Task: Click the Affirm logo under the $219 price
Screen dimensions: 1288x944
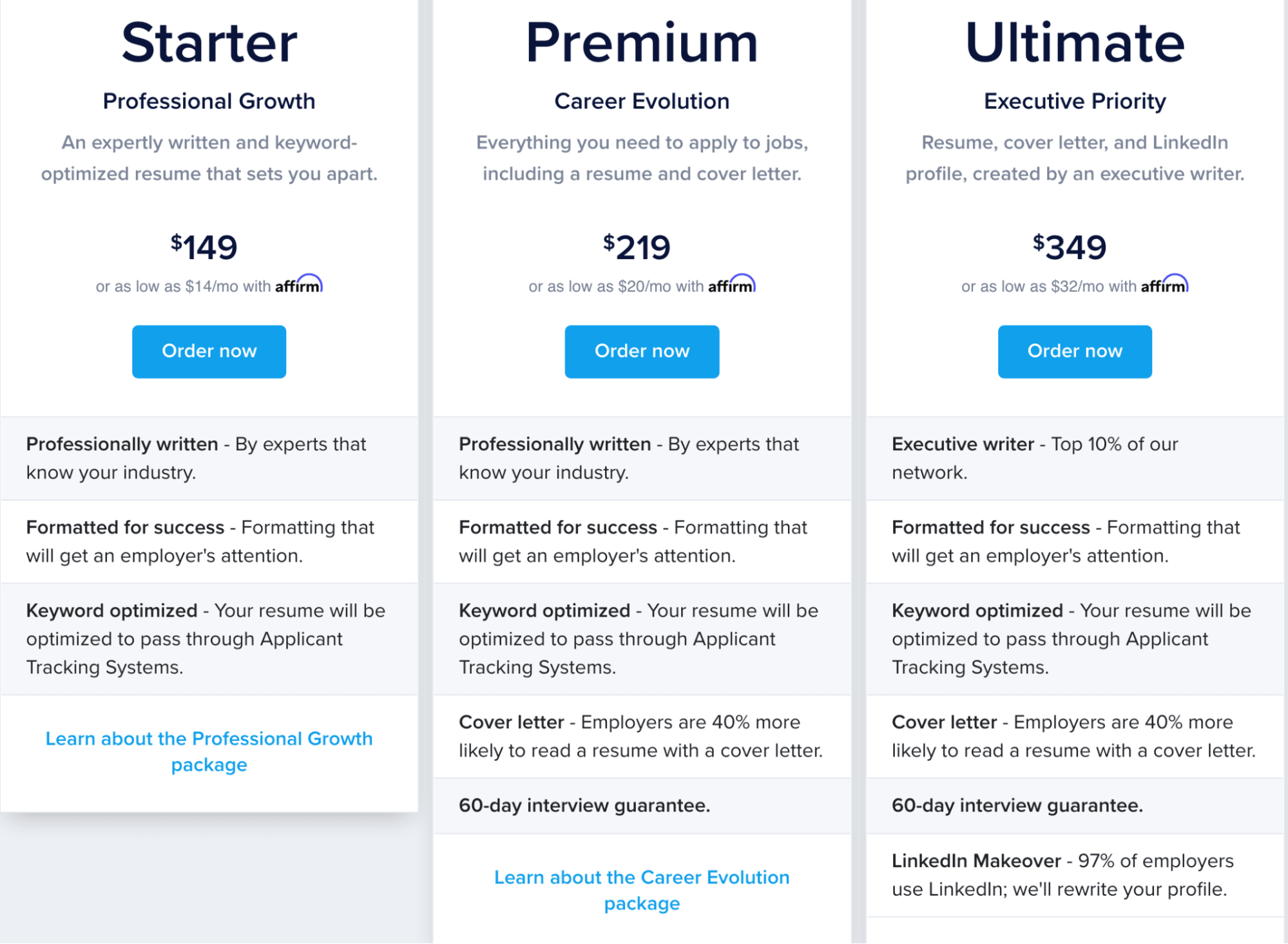Action: (732, 284)
